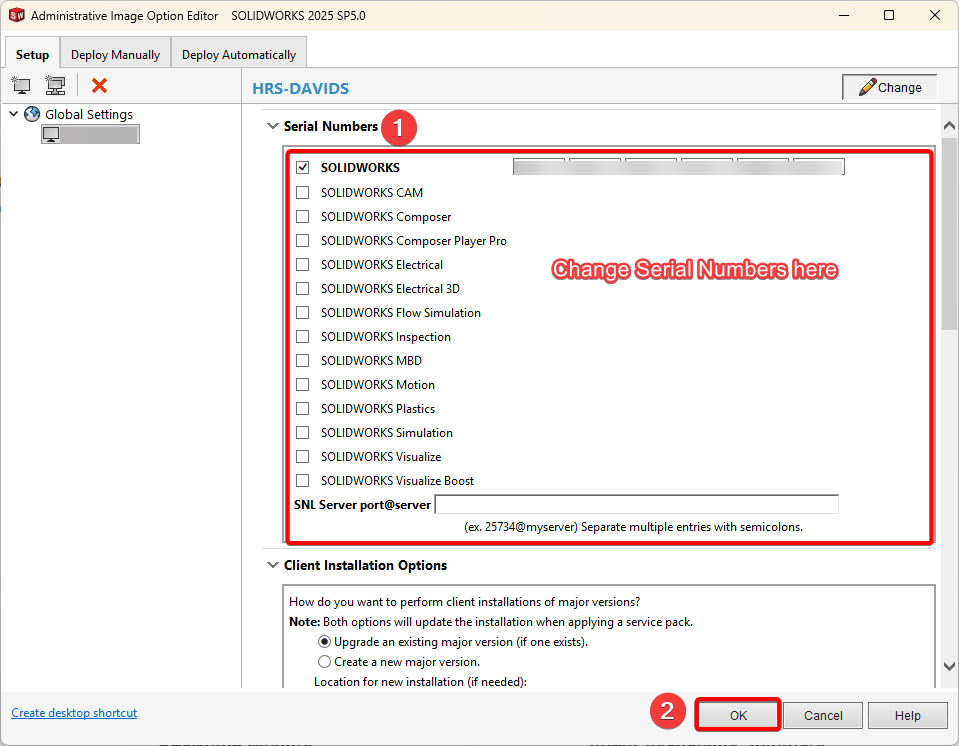Image resolution: width=959 pixels, height=746 pixels.
Task: Maximize the Option Editor window
Action: (889, 15)
